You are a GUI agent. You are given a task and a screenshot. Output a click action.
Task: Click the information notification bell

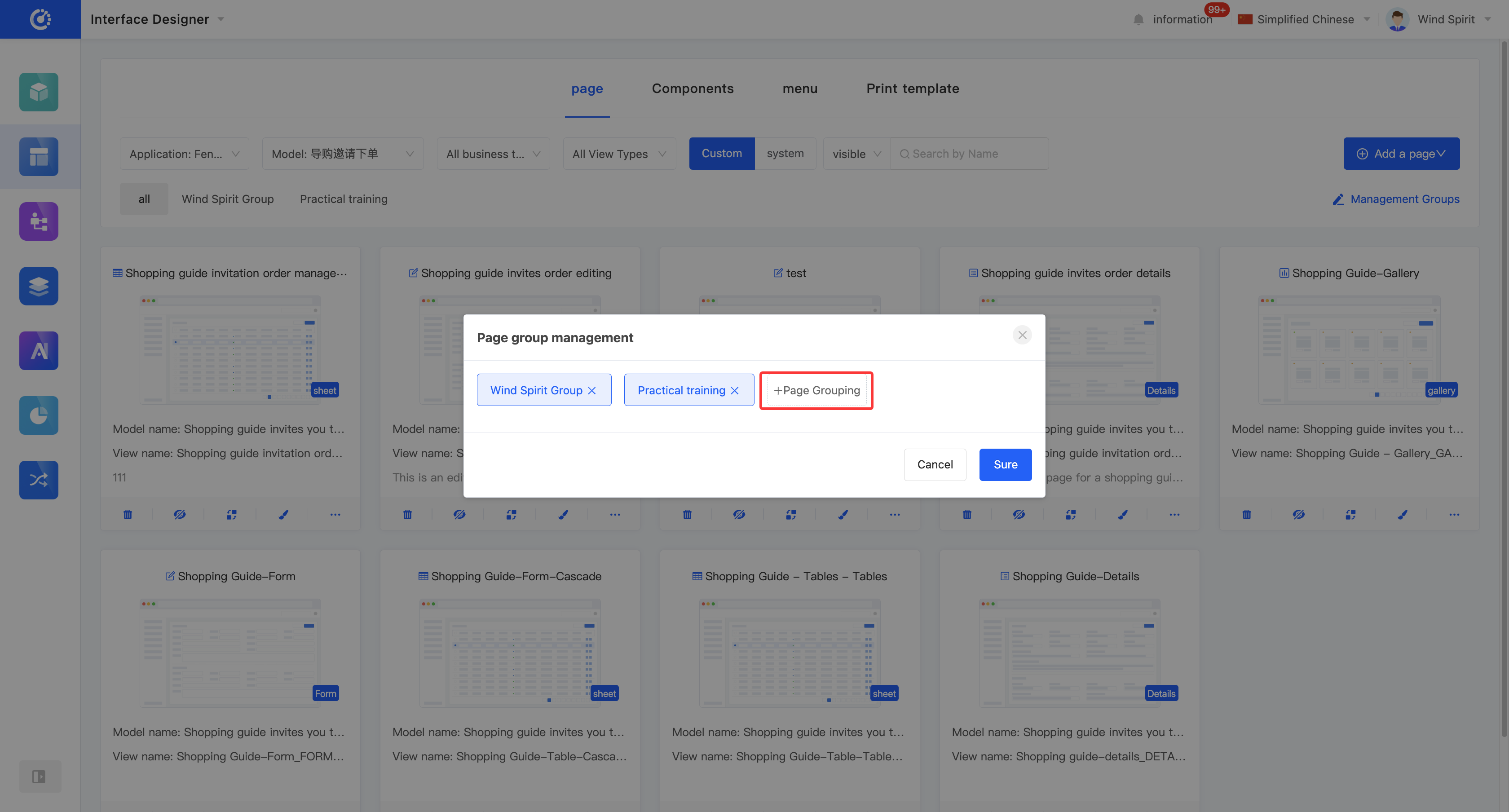point(1138,19)
